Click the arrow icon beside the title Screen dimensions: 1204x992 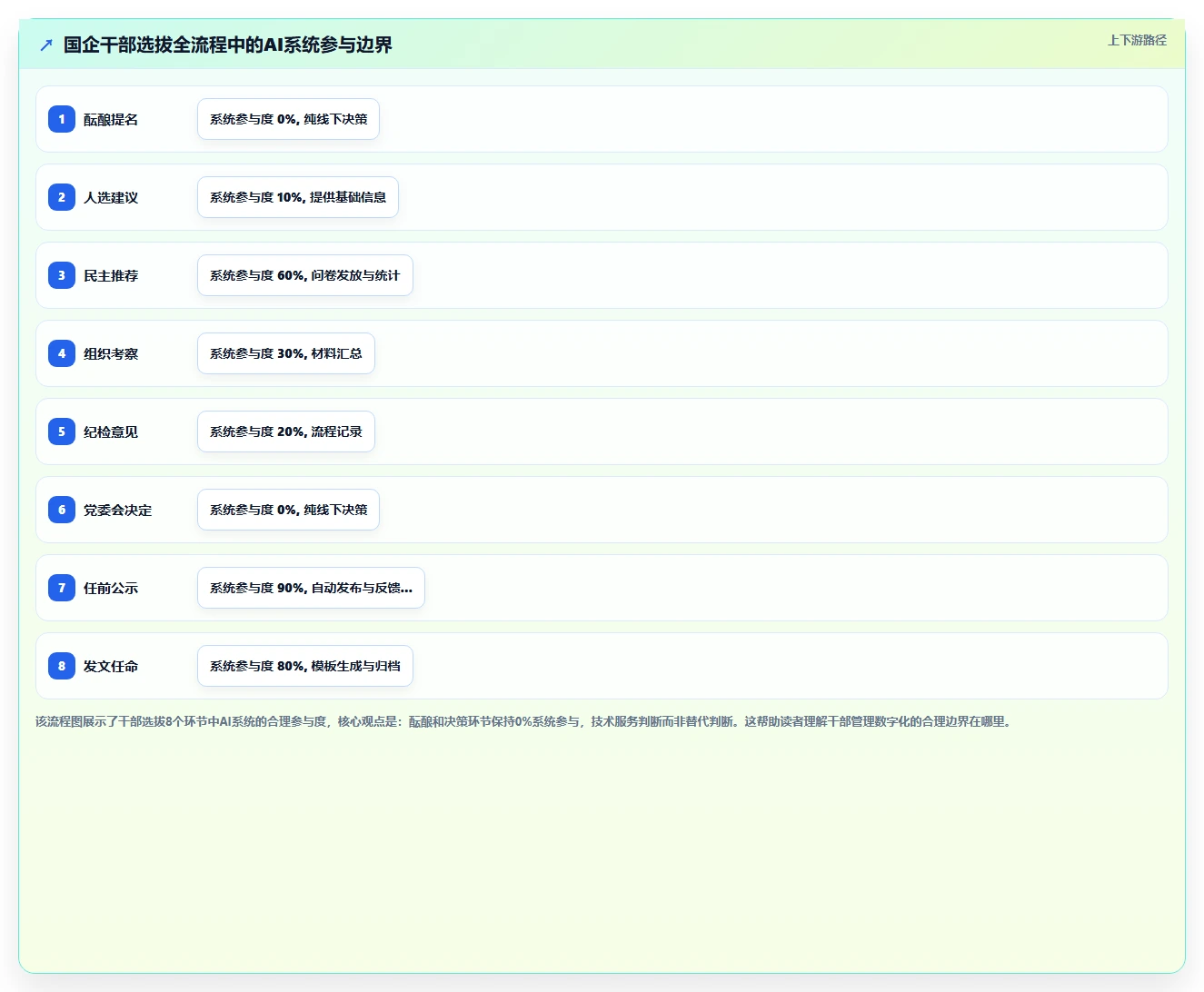pos(46,45)
